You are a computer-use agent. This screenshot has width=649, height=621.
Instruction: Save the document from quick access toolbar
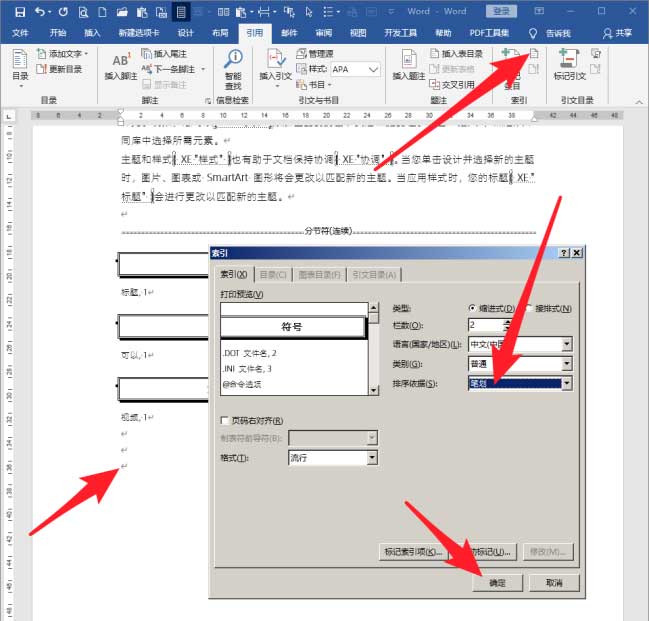click(19, 12)
